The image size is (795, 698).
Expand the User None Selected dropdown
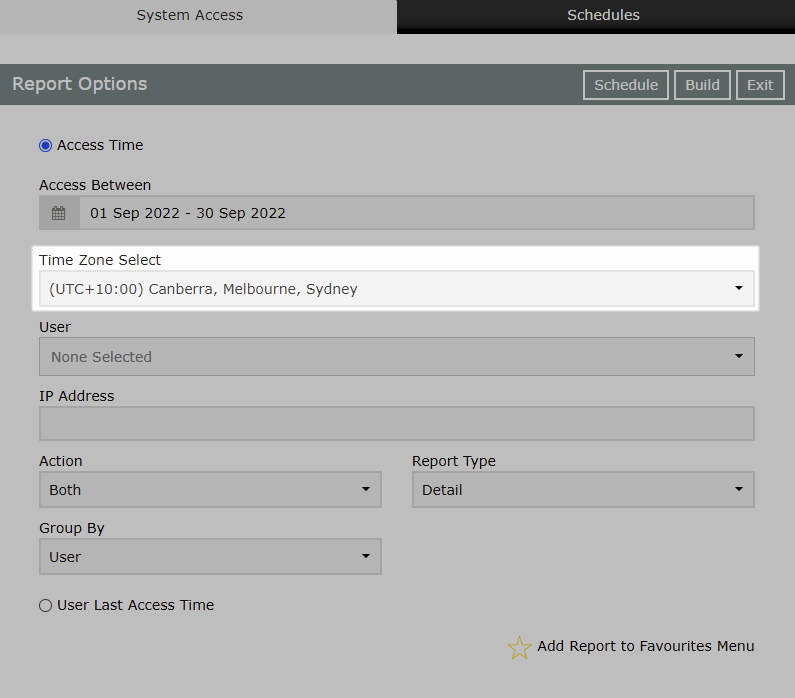(397, 356)
